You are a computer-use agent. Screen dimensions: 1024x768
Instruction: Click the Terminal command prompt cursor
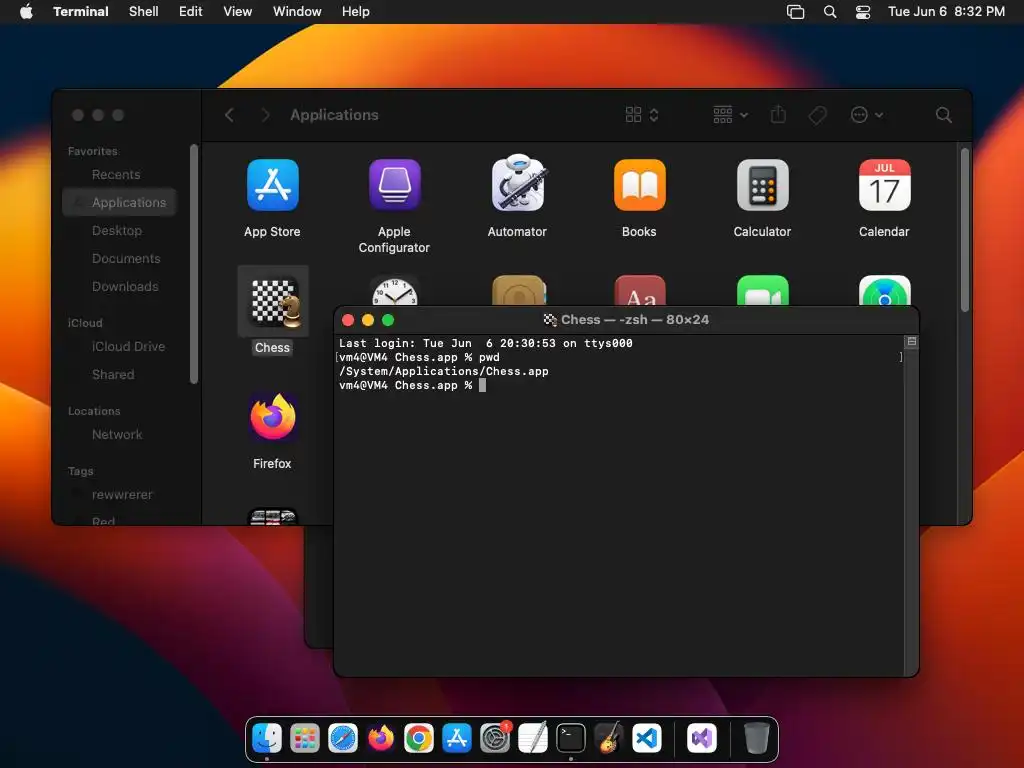tap(482, 385)
